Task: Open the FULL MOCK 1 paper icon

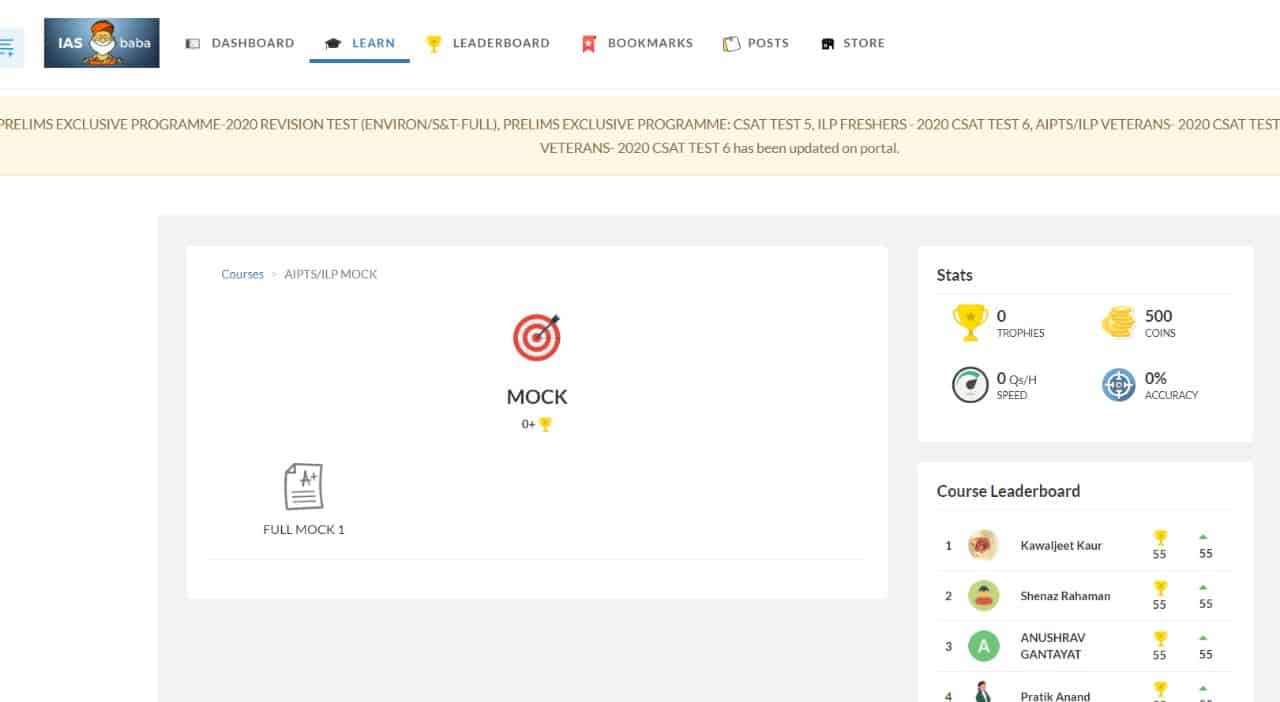Action: (x=304, y=487)
